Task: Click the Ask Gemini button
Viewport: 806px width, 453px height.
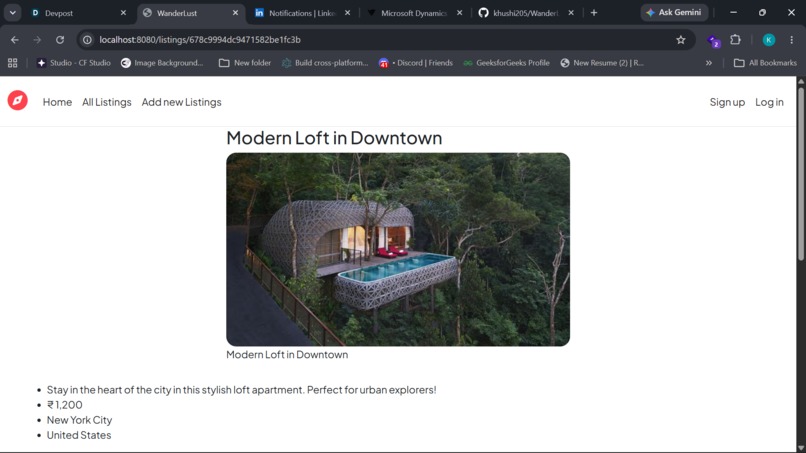Action: click(674, 12)
